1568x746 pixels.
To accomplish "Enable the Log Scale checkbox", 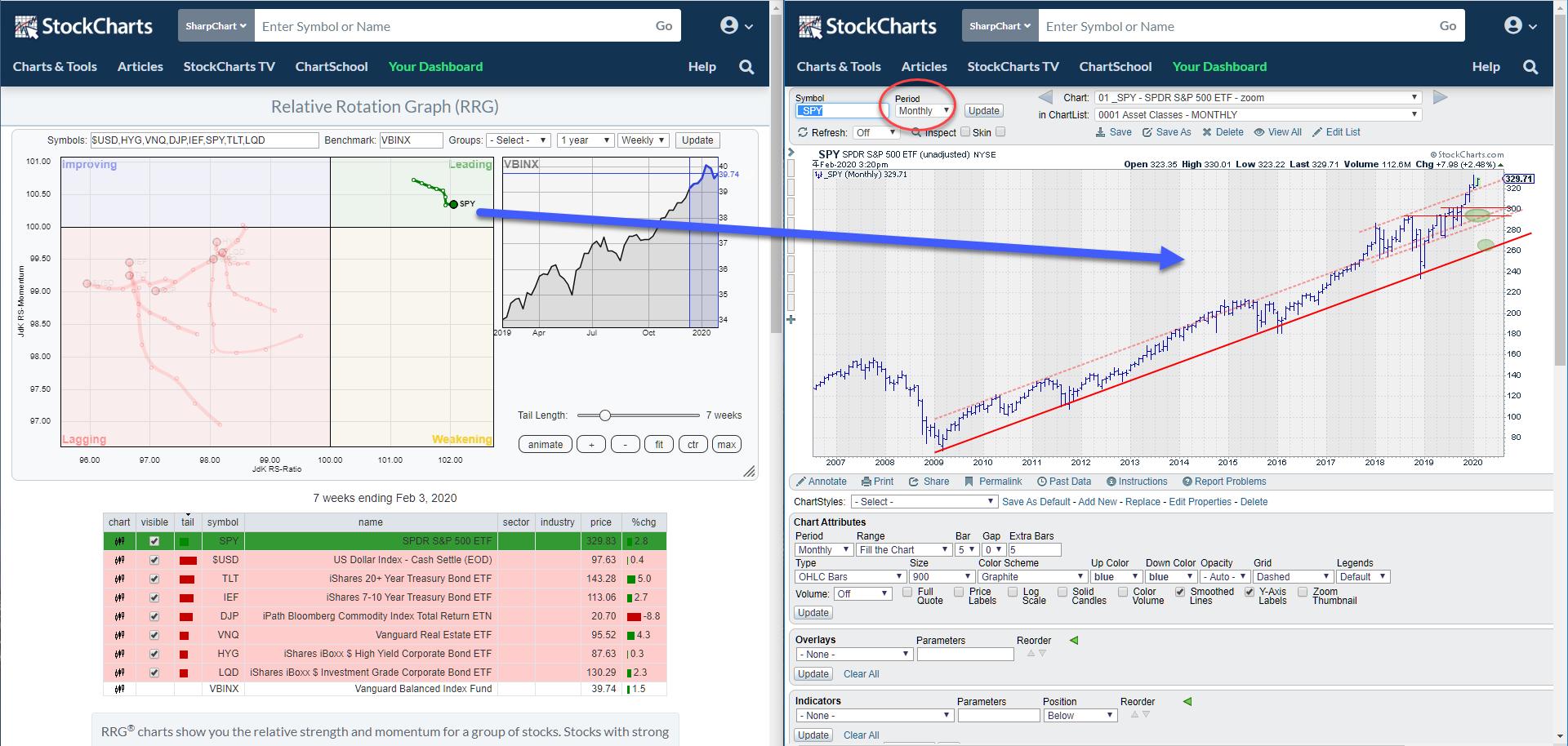I will (1012, 593).
